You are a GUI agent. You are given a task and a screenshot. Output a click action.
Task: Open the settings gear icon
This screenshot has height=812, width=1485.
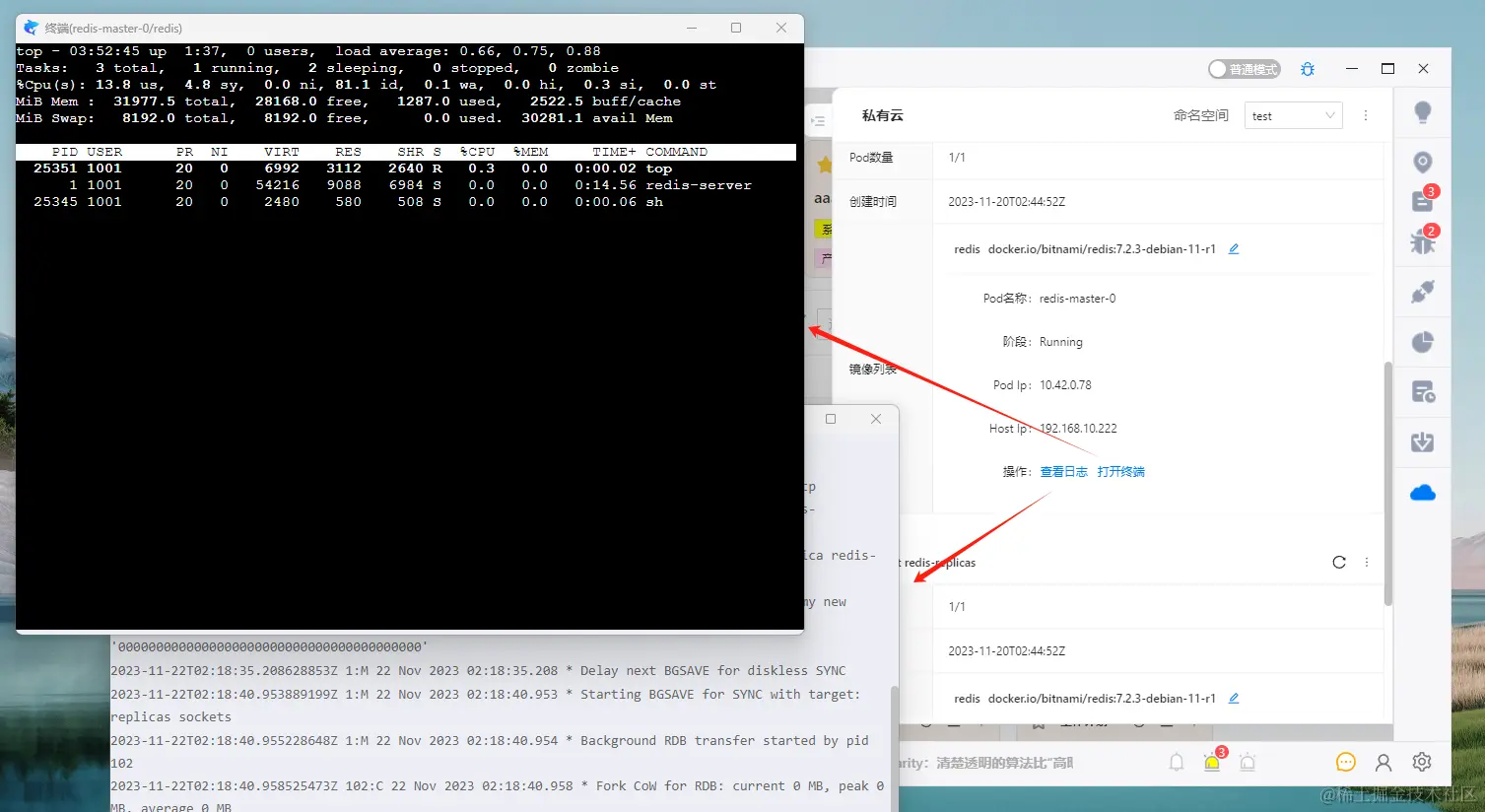1422,762
